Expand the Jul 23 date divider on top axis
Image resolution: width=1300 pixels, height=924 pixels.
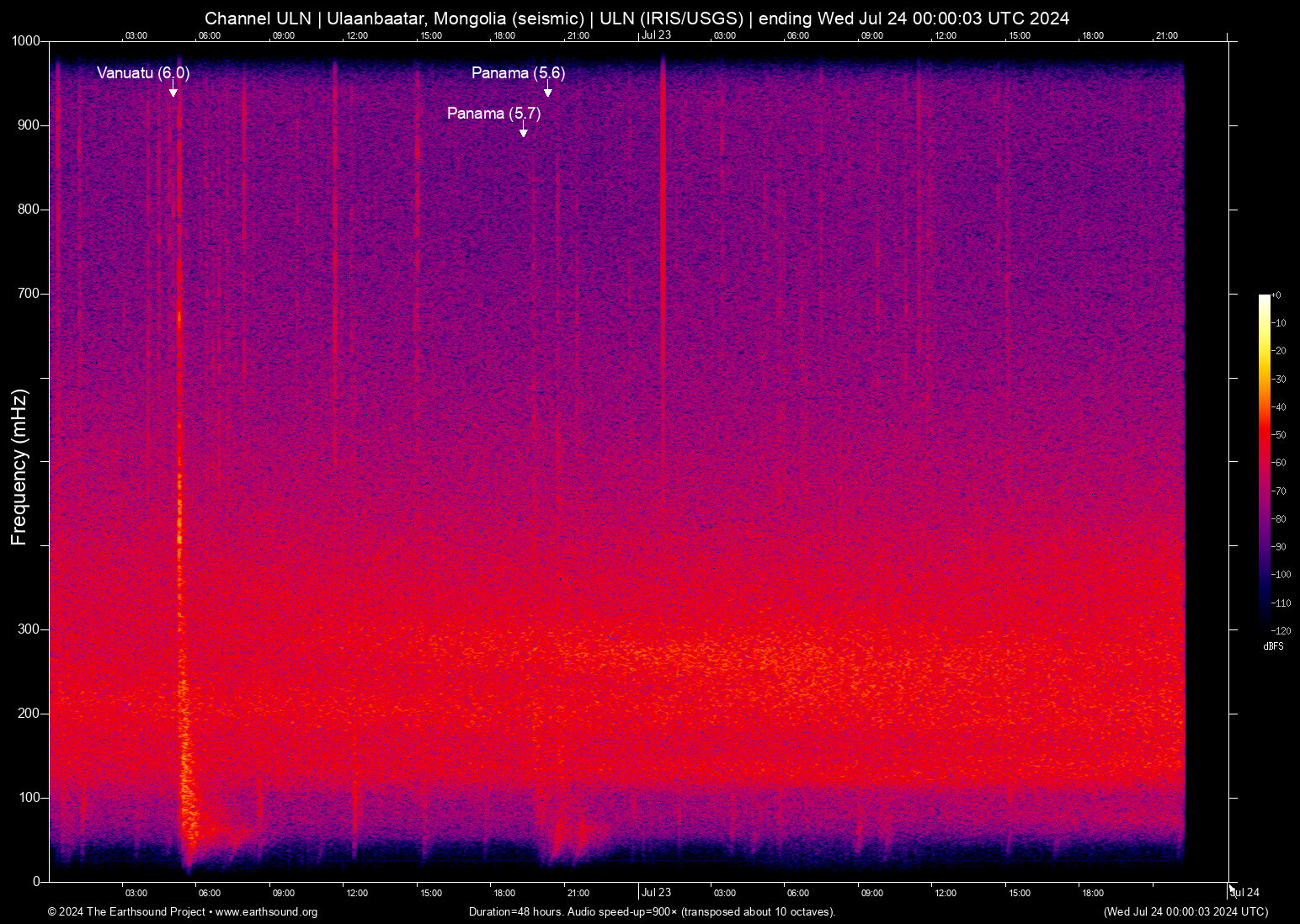point(655,36)
